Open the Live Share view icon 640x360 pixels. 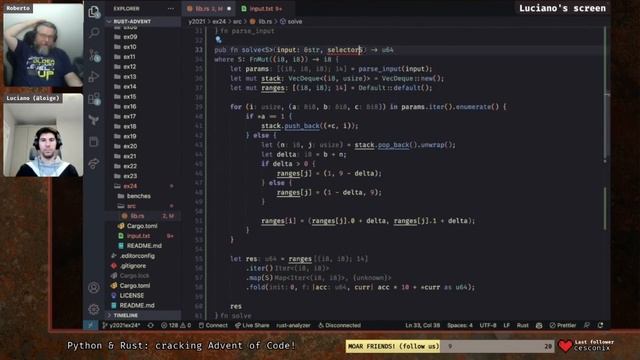click(x=94, y=164)
